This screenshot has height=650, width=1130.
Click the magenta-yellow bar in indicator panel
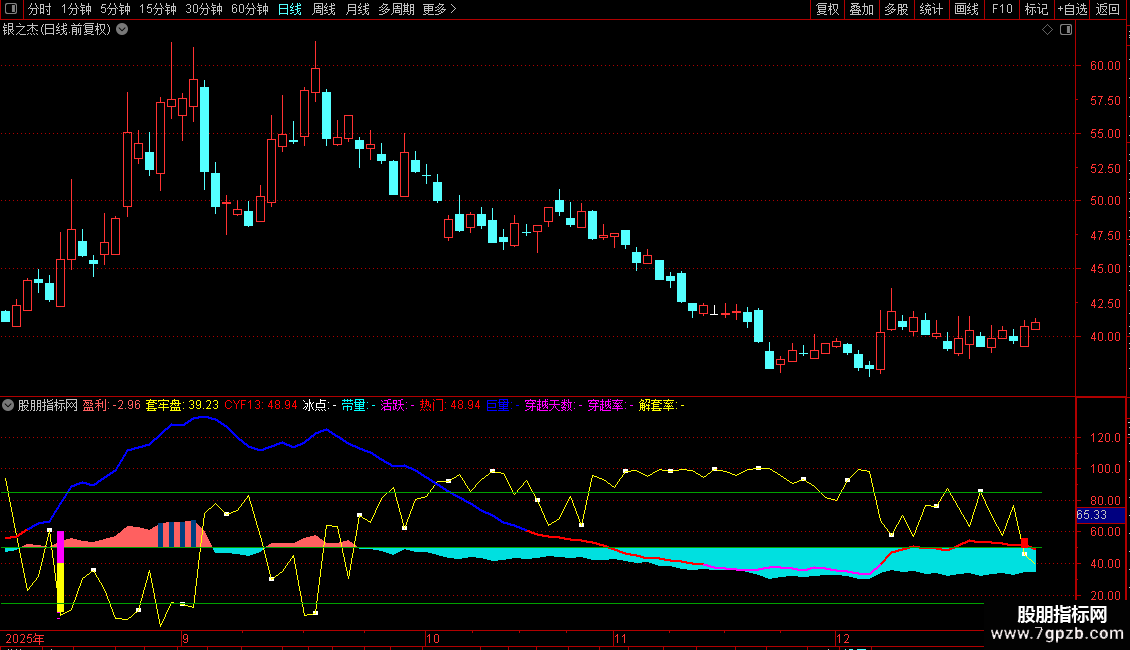pyautogui.click(x=60, y=572)
